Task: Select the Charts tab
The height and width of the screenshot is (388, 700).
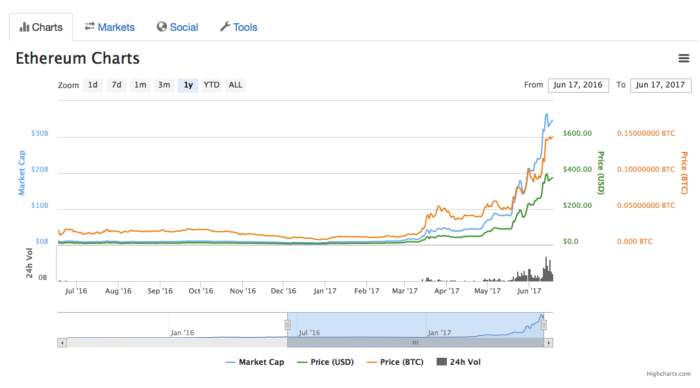Action: (x=41, y=27)
